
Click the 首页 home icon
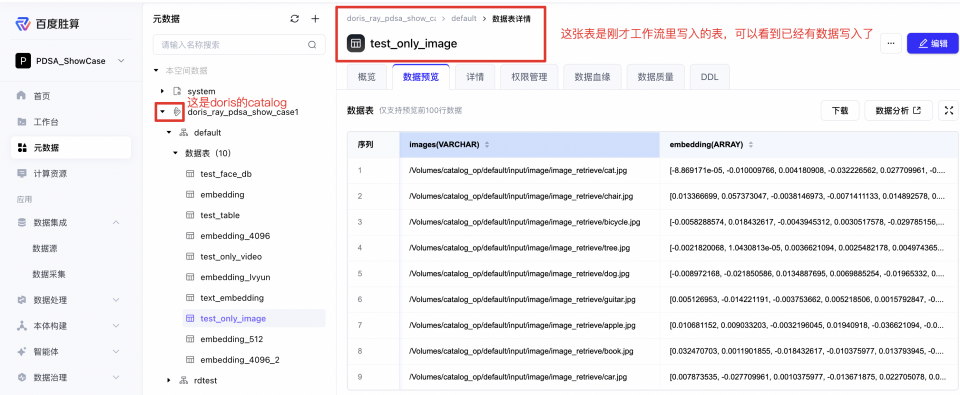tap(22, 96)
